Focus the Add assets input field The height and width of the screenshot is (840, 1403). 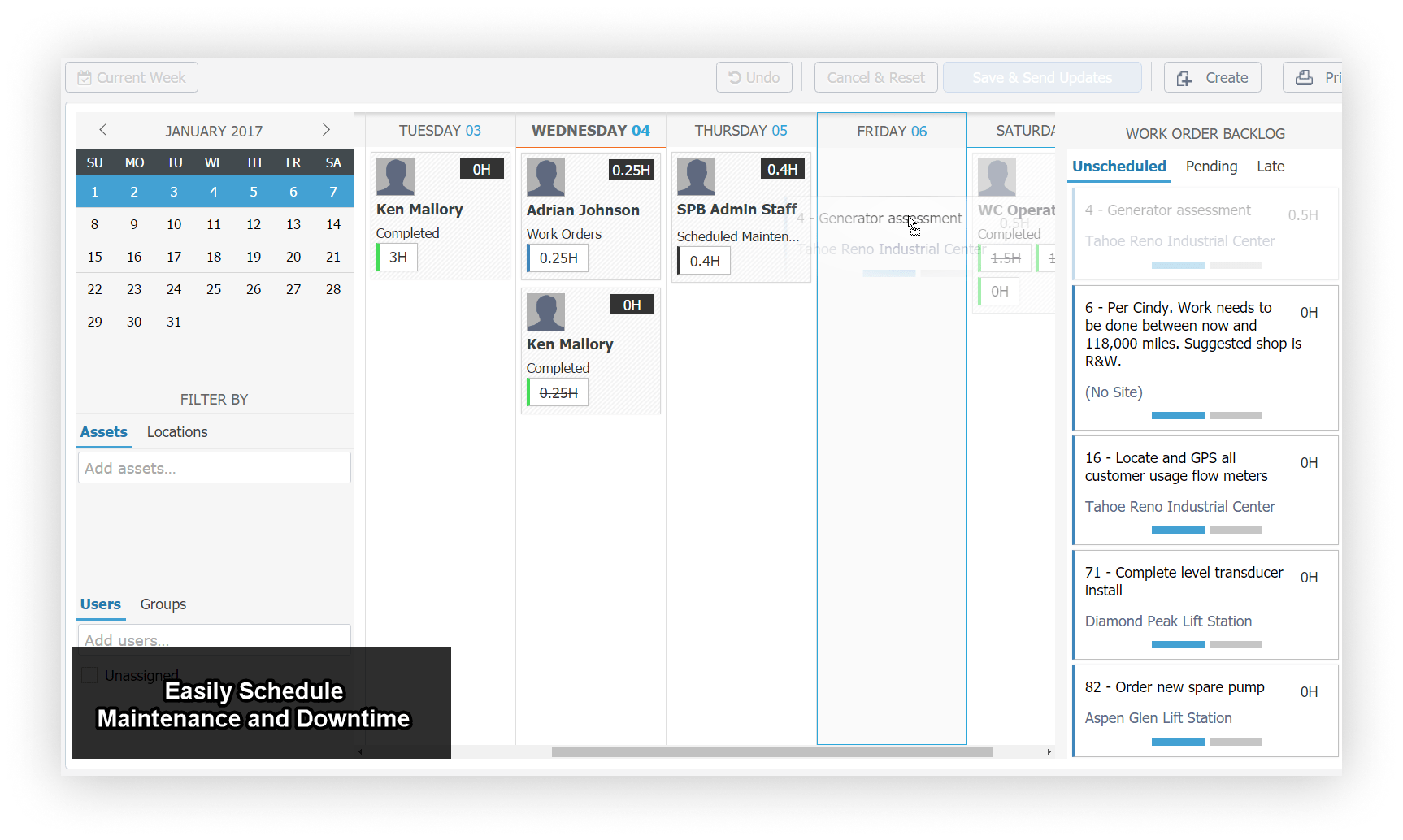(215, 468)
